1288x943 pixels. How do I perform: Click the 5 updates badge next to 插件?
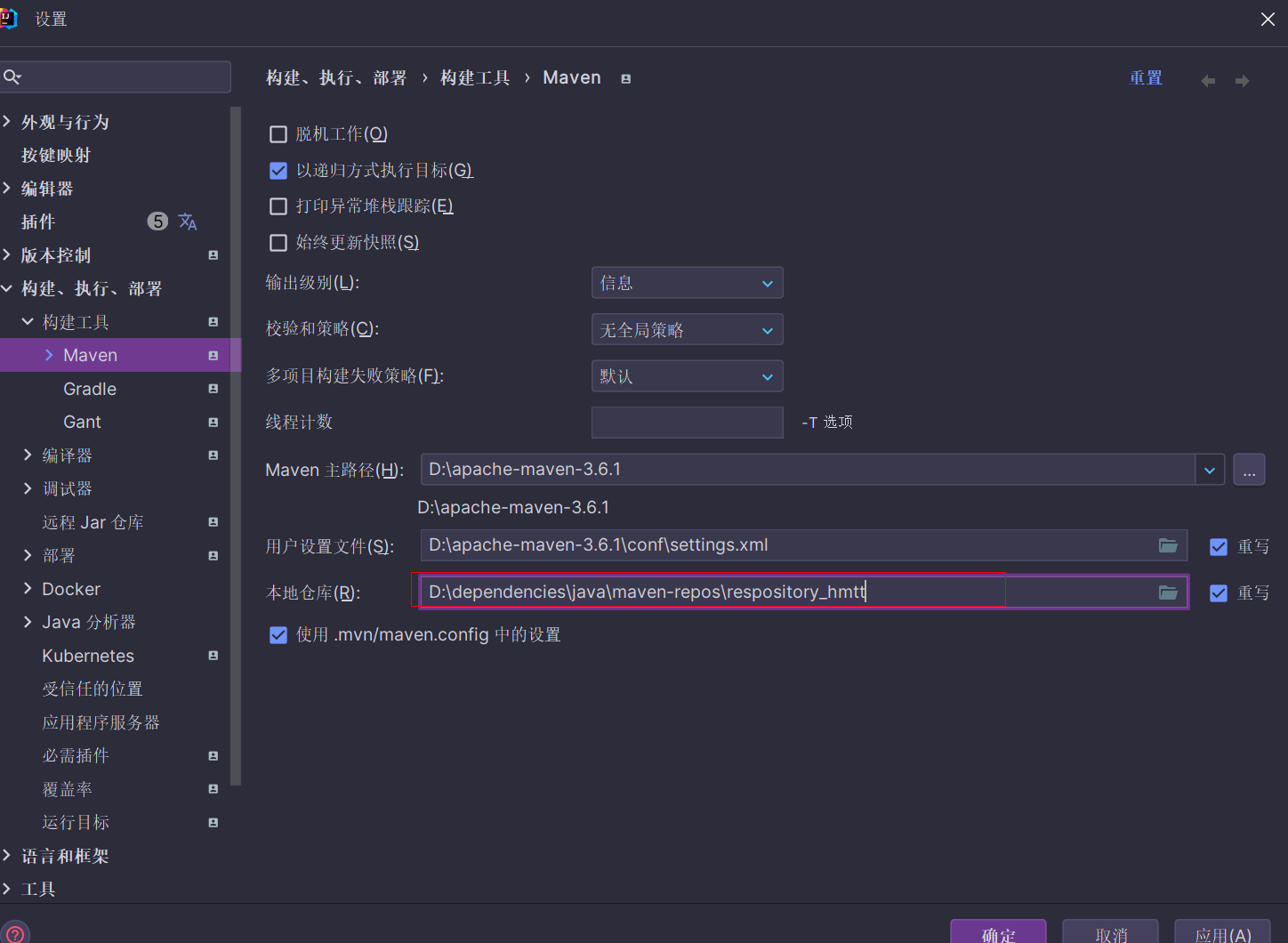pyautogui.click(x=157, y=222)
